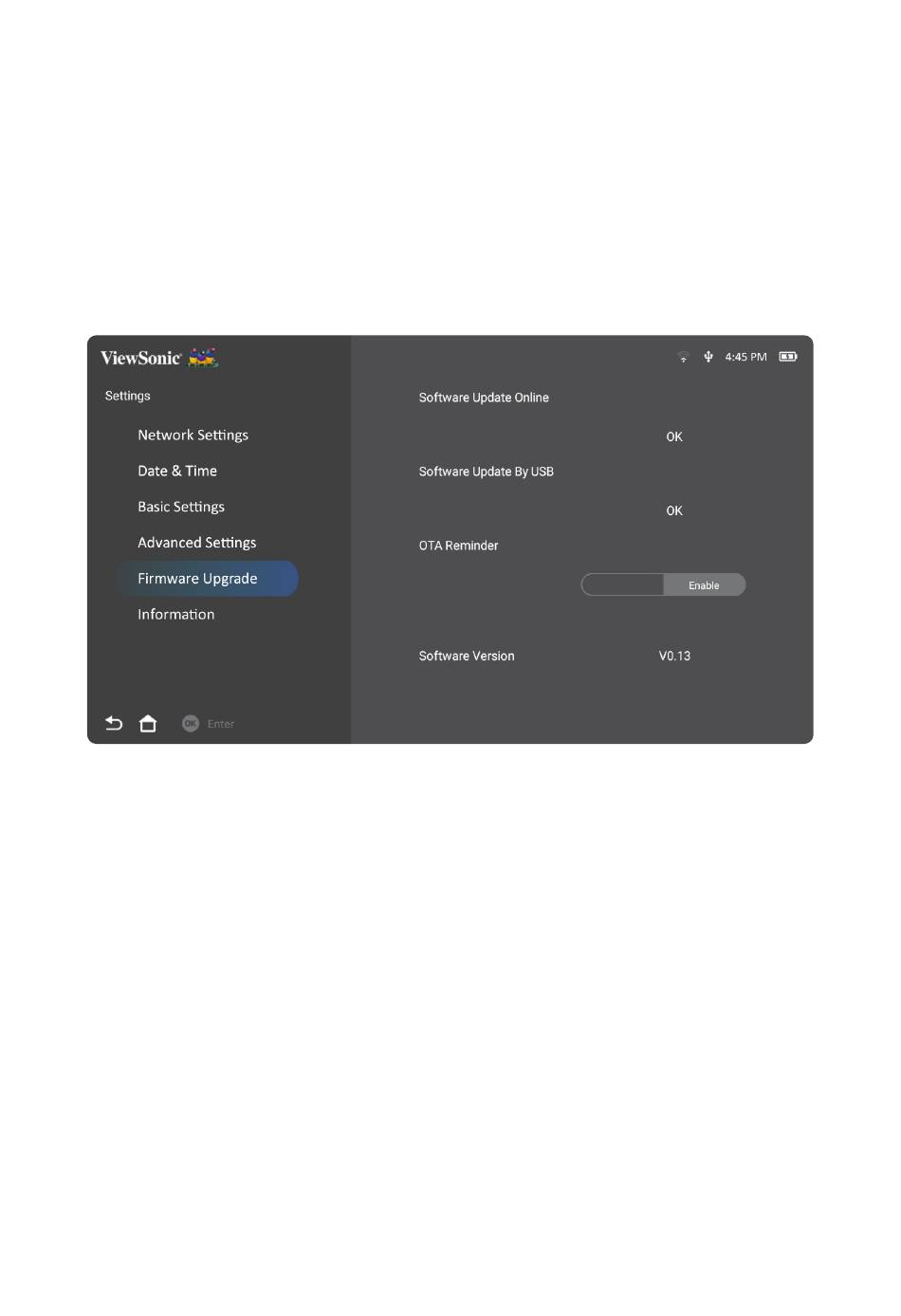The height and width of the screenshot is (1316, 901).
Task: Click the USB connection icon
Action: coord(708,357)
